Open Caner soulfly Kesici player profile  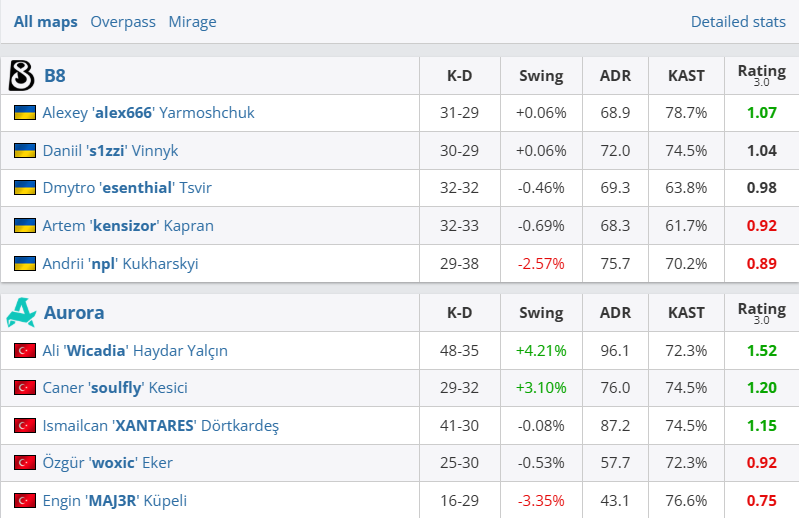(115, 388)
